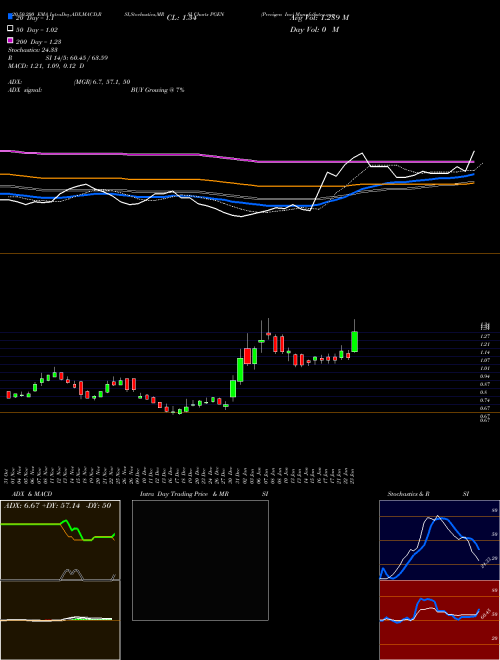
Task: Click the magenta 200 Day legend swatch
Action: (x=10, y=41)
